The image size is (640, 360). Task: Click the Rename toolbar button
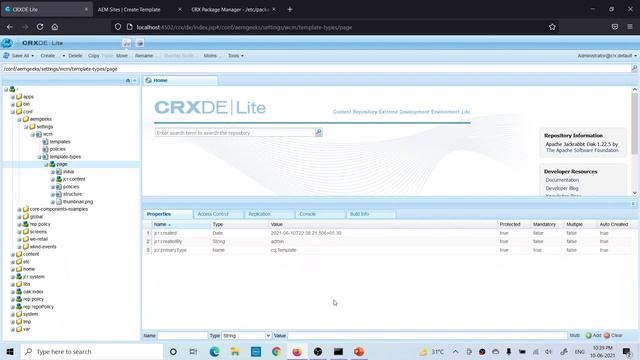click(x=144, y=56)
